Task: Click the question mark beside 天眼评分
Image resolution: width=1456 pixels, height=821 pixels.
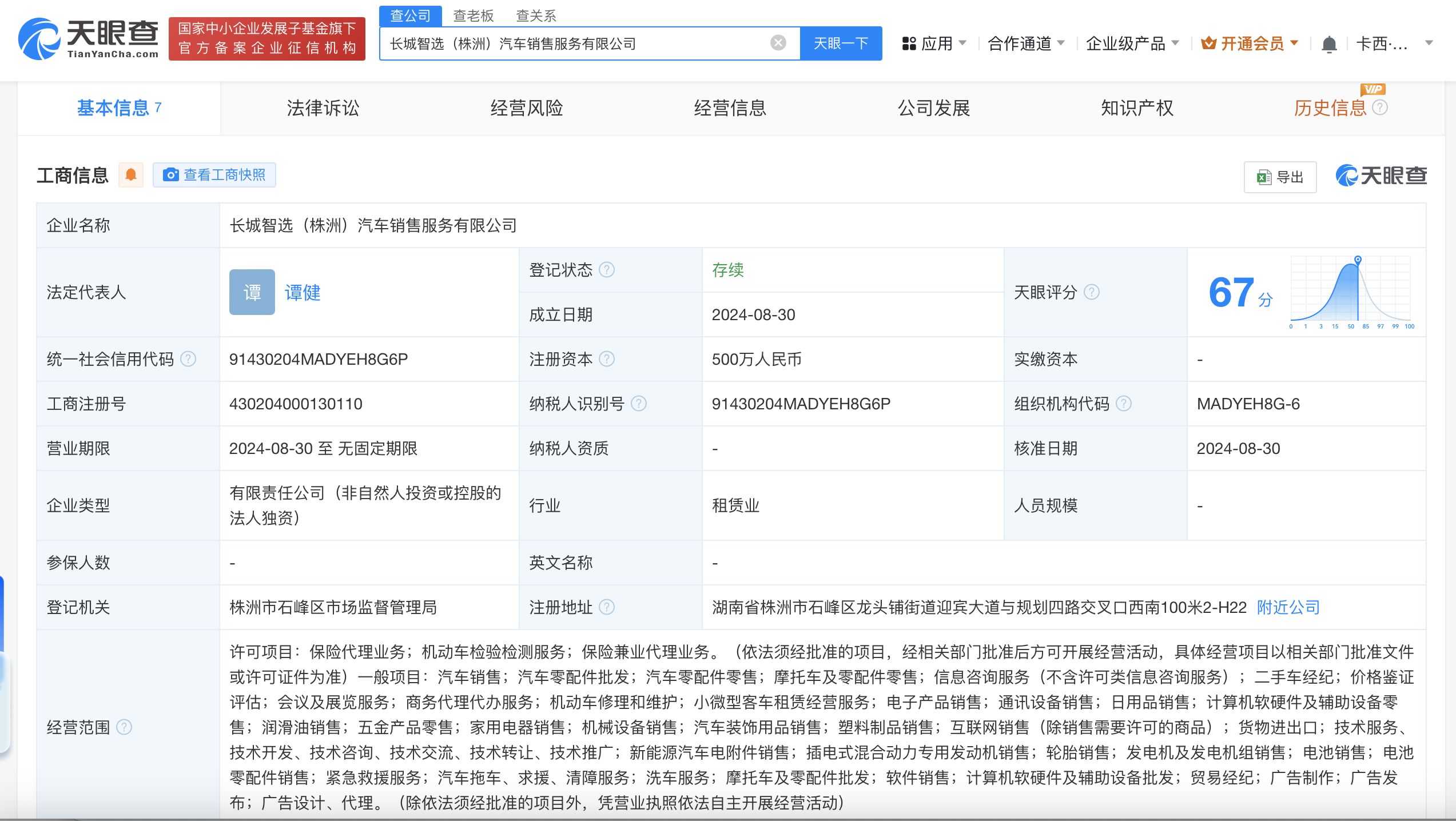Action: click(1092, 292)
